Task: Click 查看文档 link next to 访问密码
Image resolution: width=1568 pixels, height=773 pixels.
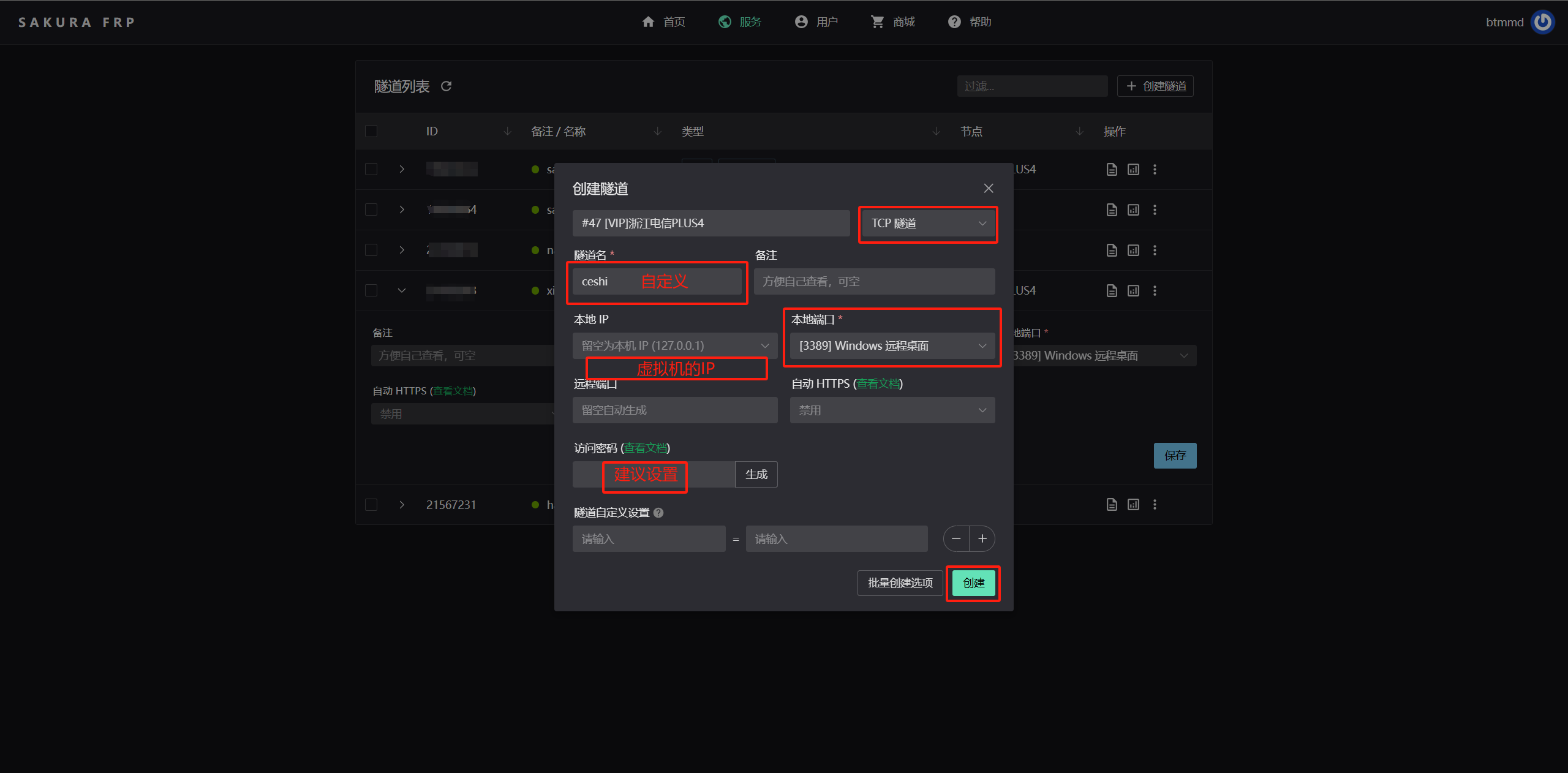Action: click(x=645, y=448)
